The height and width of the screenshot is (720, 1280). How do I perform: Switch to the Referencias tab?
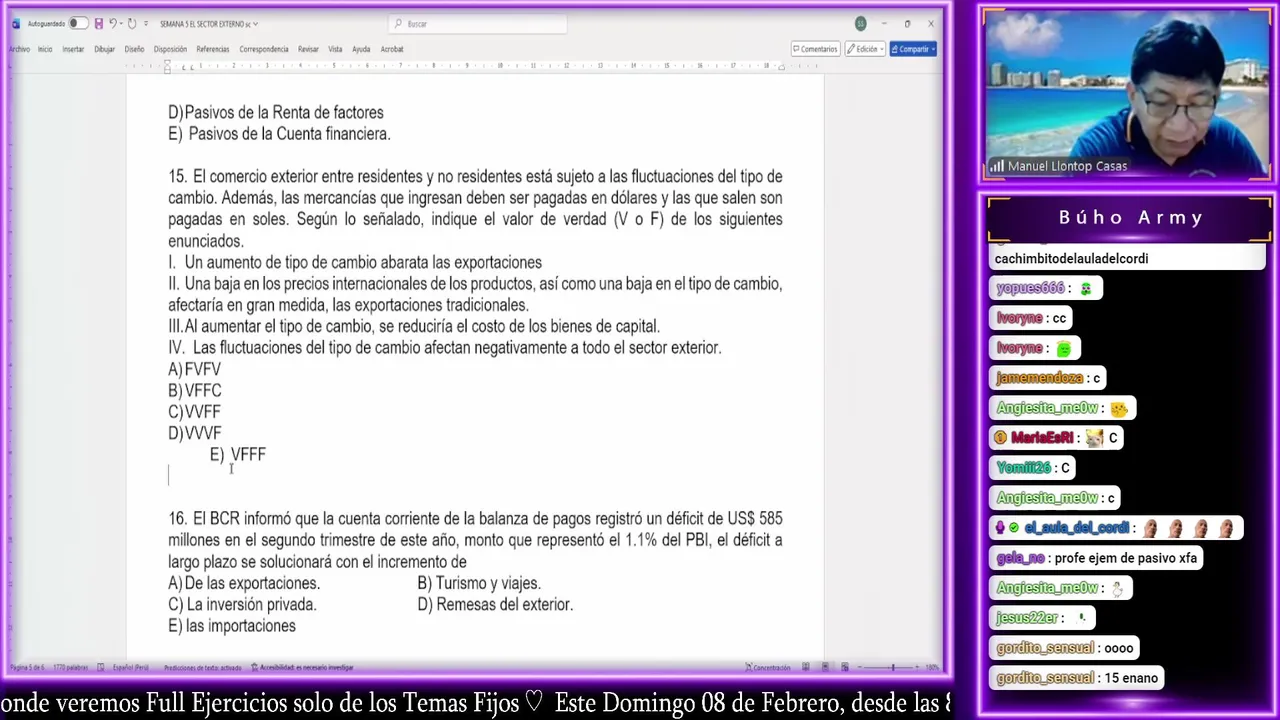tap(213, 49)
